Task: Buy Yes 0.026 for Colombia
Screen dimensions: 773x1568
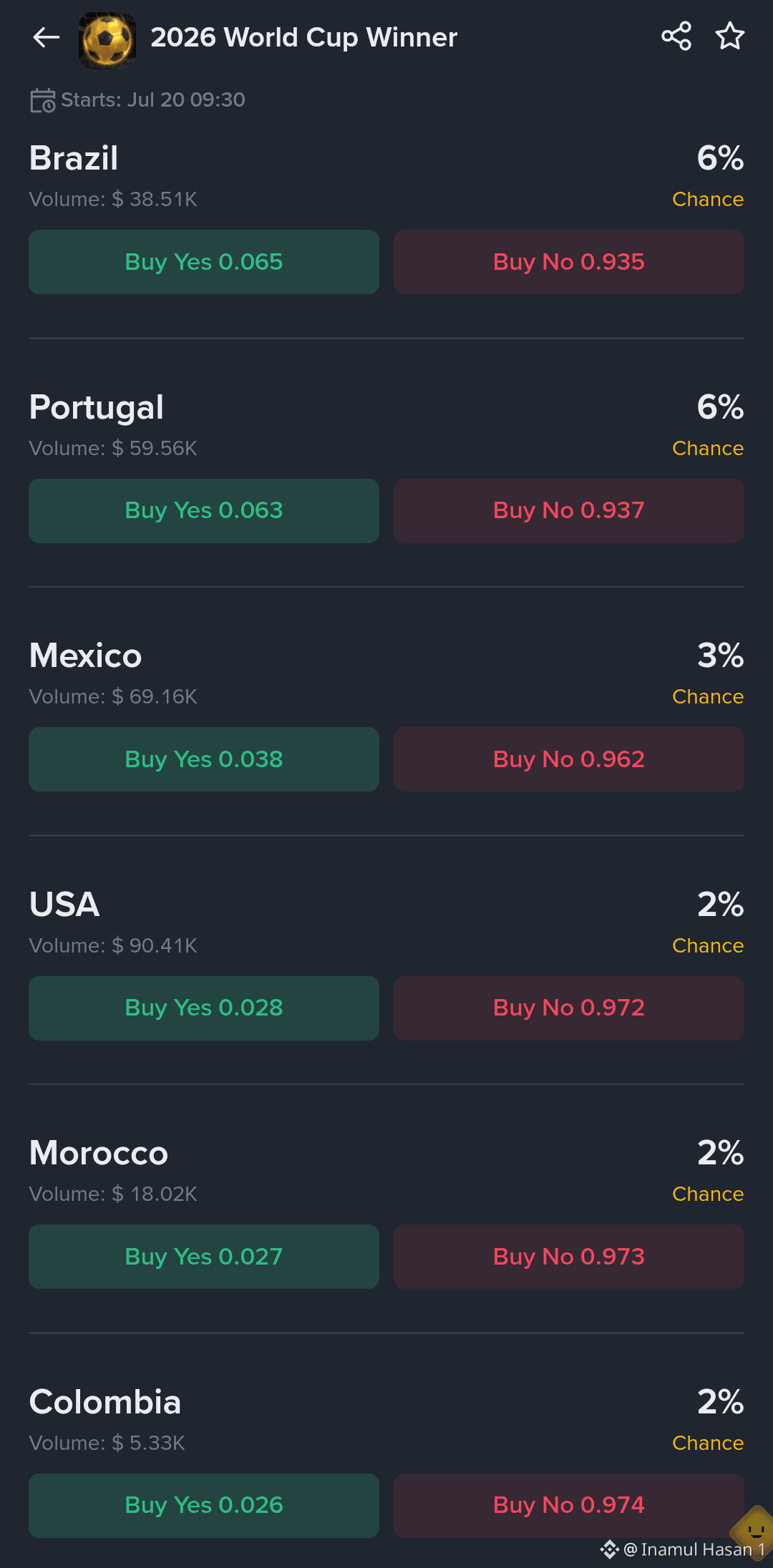Action: 204,1506
